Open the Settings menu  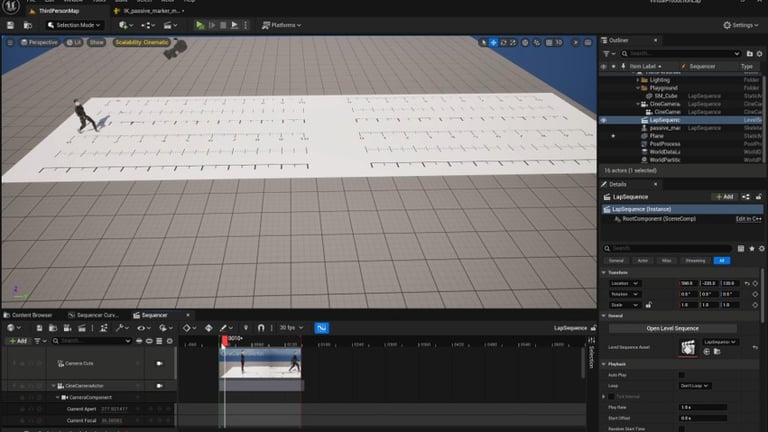742,25
